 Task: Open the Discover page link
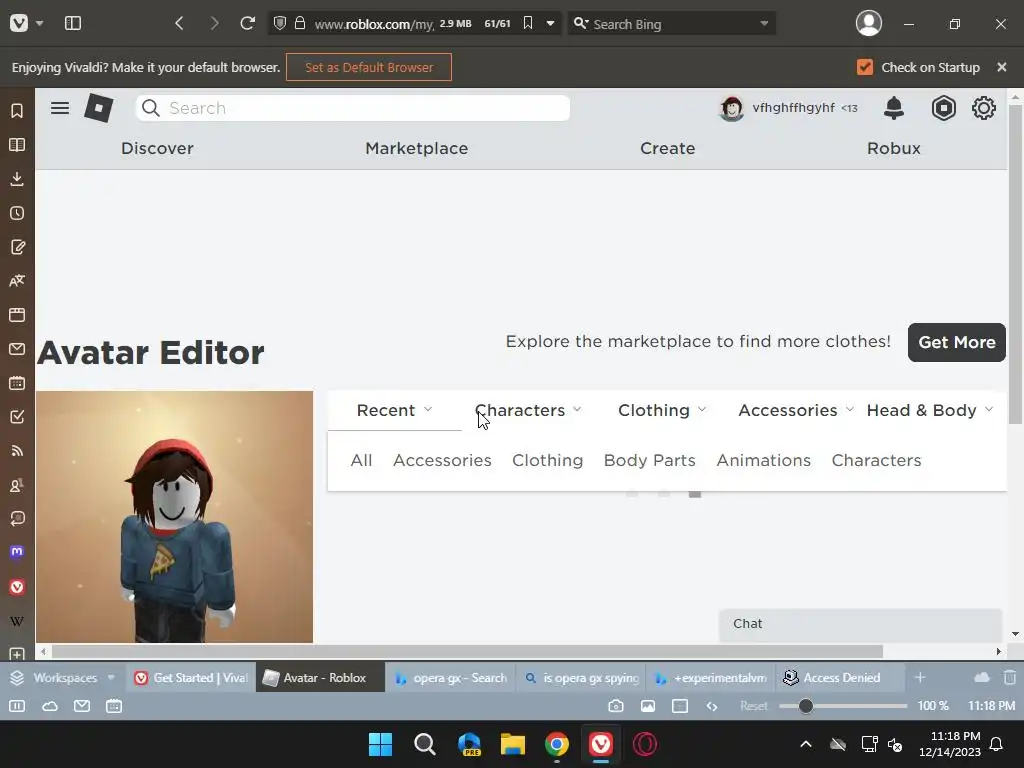coord(157,148)
